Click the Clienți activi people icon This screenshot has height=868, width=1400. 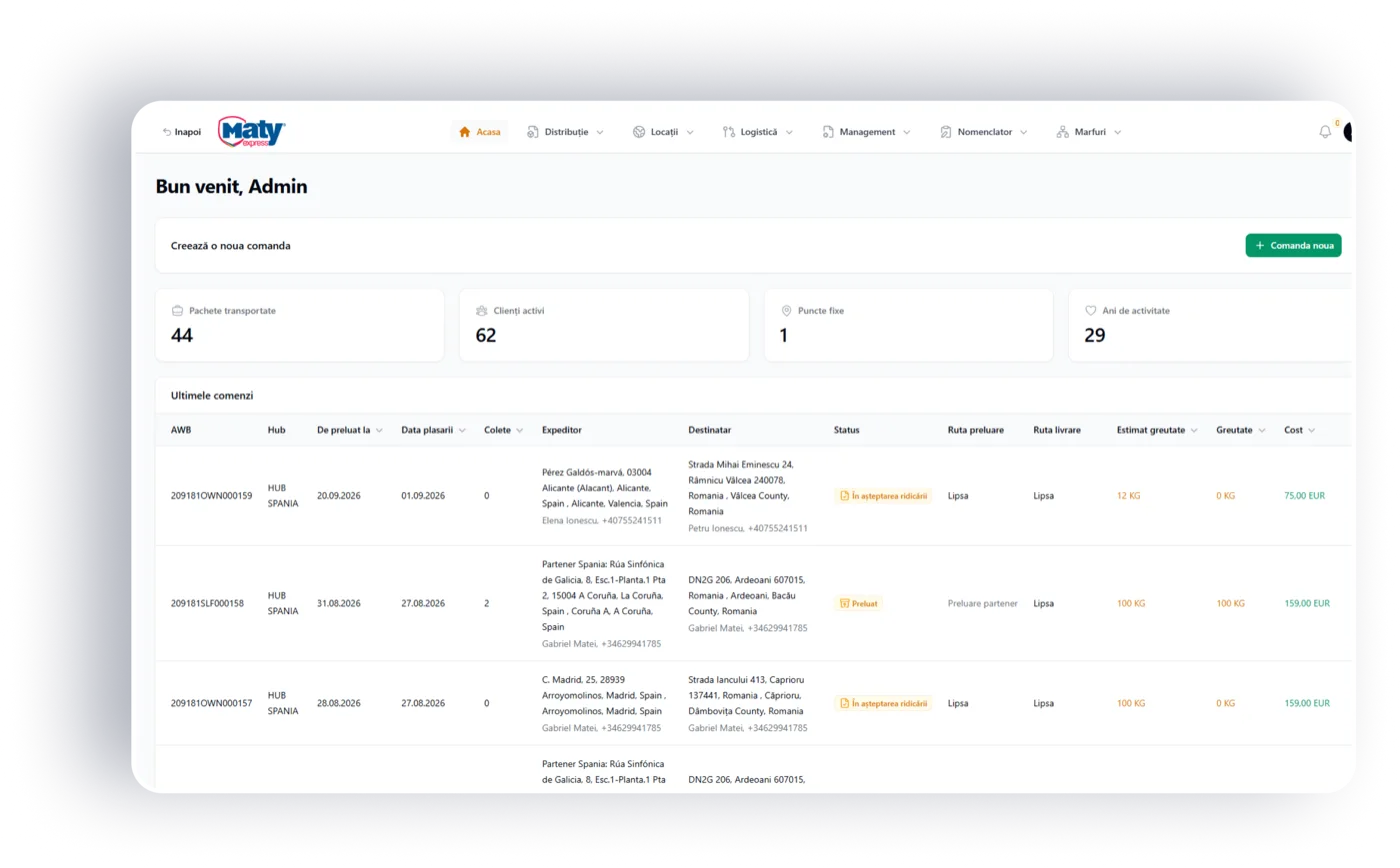point(482,311)
